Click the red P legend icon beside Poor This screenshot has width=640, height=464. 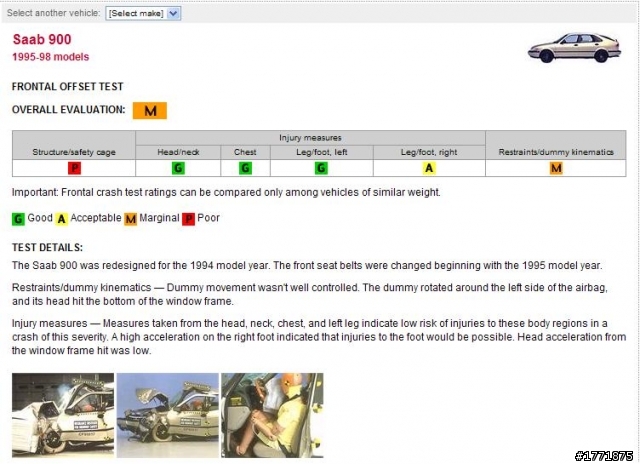(x=188, y=219)
